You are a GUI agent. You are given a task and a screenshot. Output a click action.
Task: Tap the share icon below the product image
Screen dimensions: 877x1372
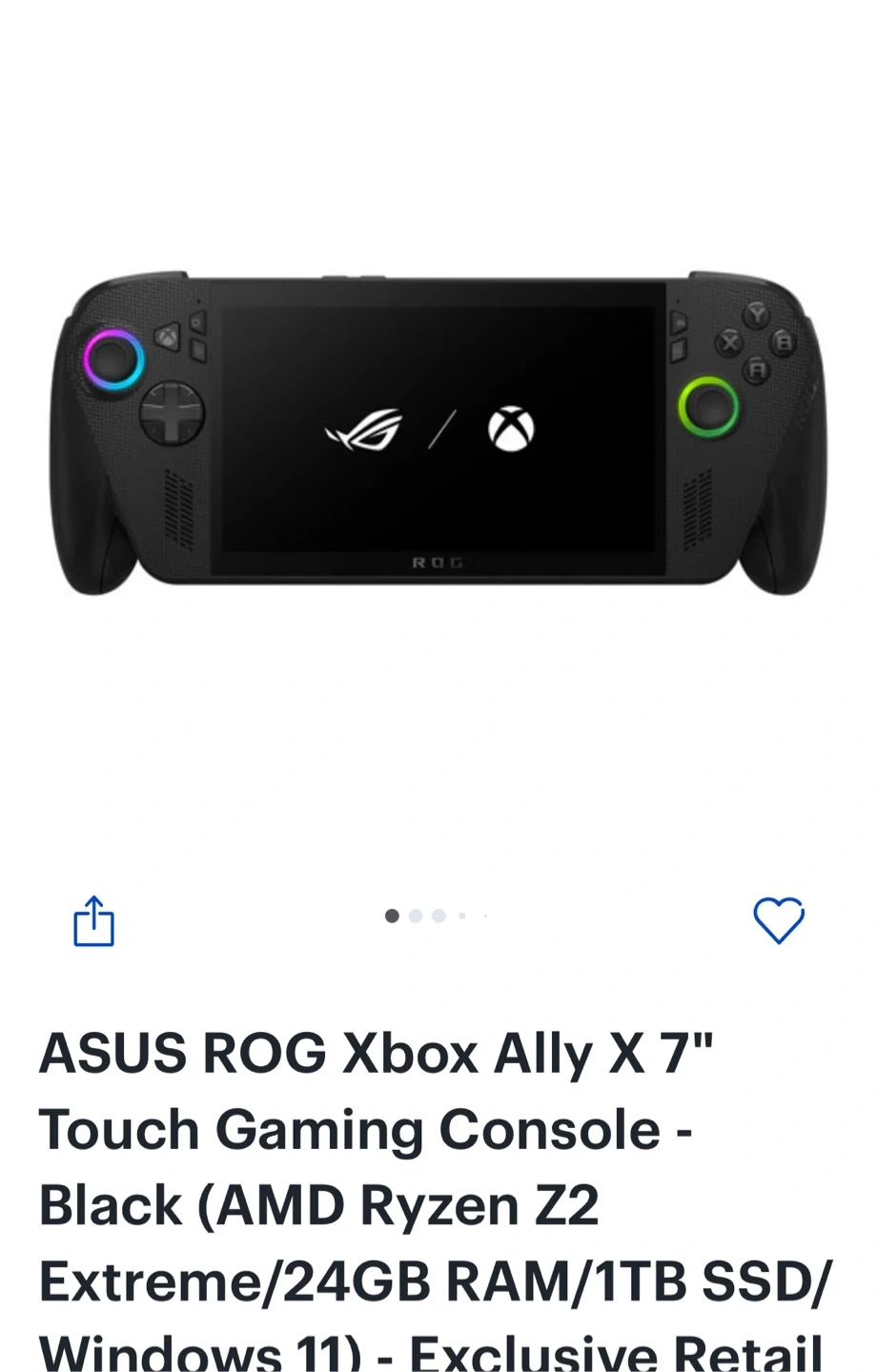pos(93,920)
